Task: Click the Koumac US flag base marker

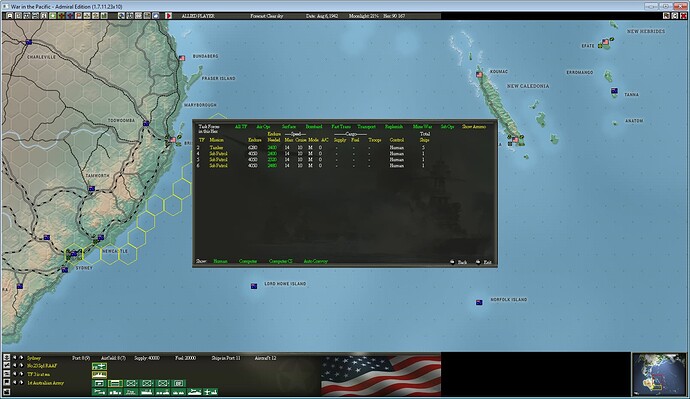Action: 479,75
